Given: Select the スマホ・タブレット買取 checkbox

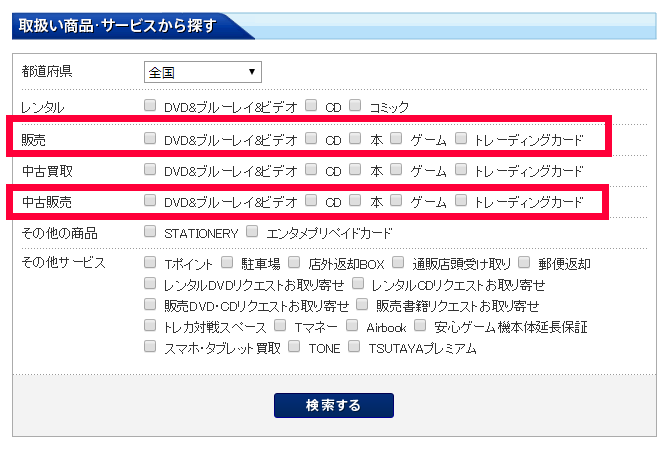Looking at the screenshot, I should pos(150,347).
